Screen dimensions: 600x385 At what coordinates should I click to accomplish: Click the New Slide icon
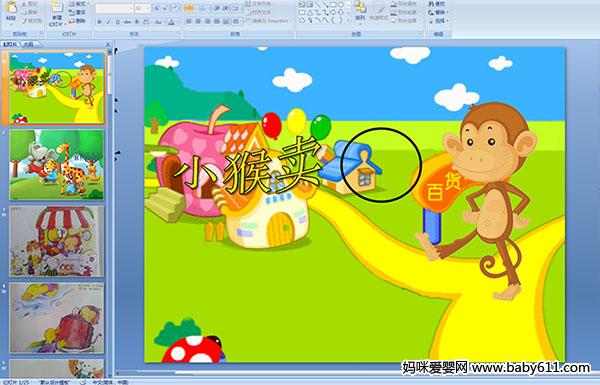pyautogui.click(x=57, y=8)
